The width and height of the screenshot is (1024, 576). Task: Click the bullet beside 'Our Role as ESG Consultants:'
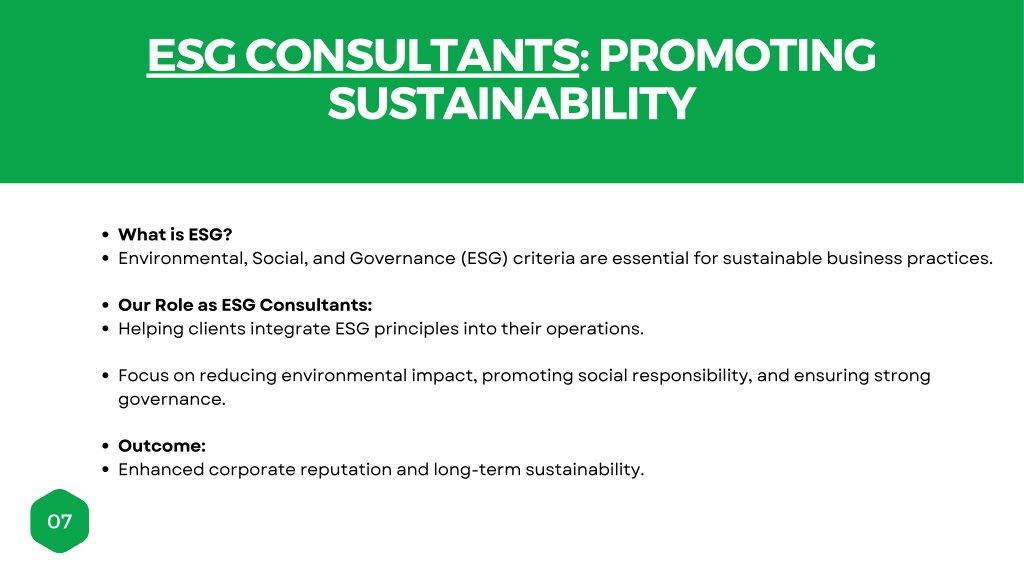(105, 305)
